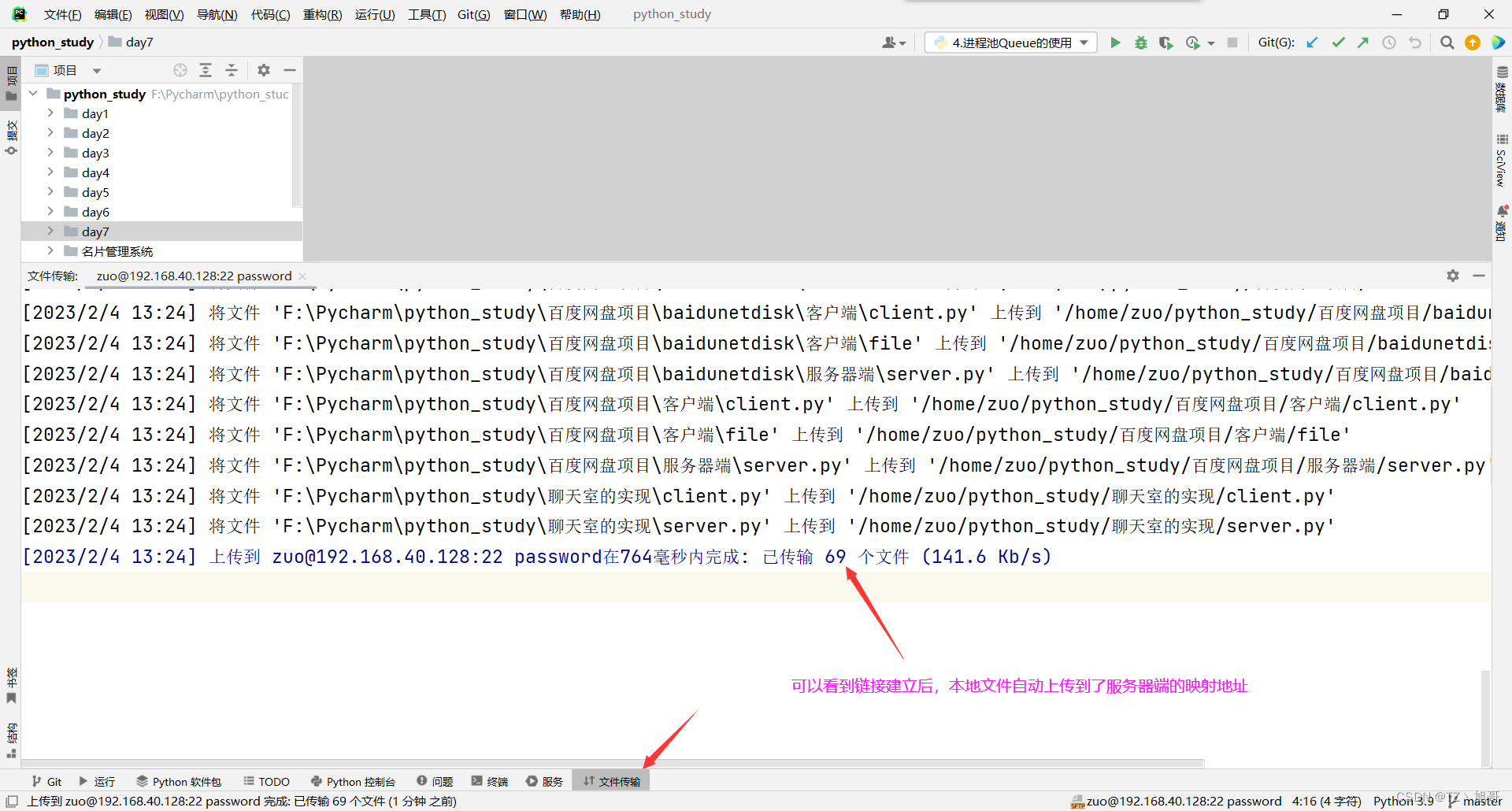This screenshot has height=811, width=1512.
Task: Click python_study breadcrumb in navigation bar
Action: (52, 43)
